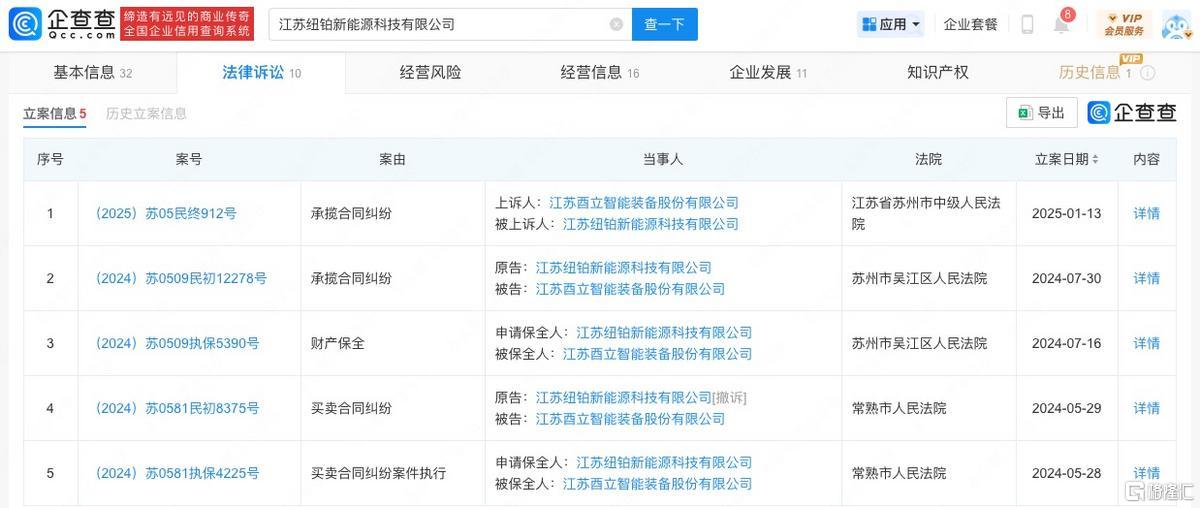Click the 企查查 logo in header
This screenshot has width=1200, height=508.
point(62,24)
